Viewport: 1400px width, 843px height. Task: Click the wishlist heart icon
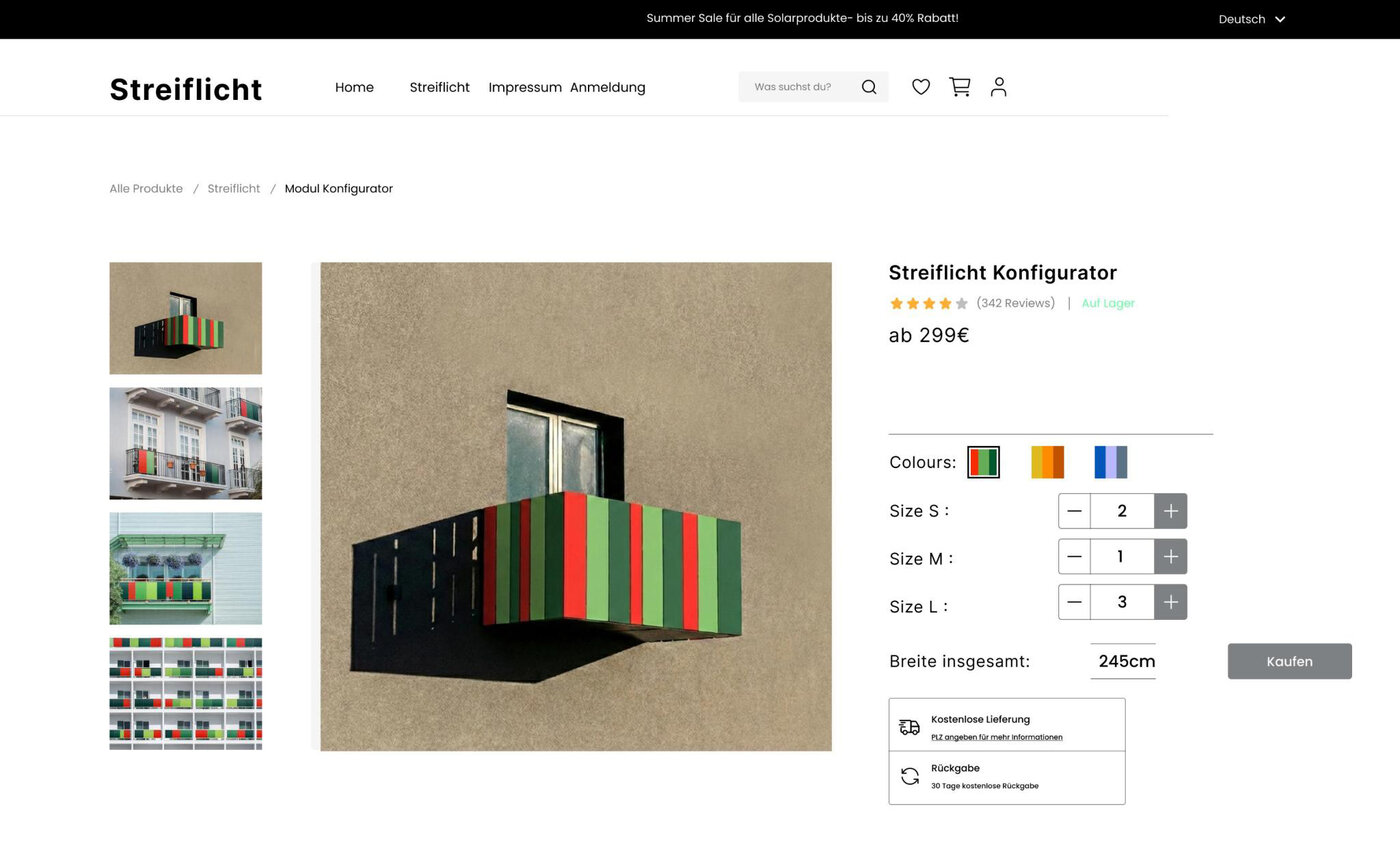(x=921, y=87)
